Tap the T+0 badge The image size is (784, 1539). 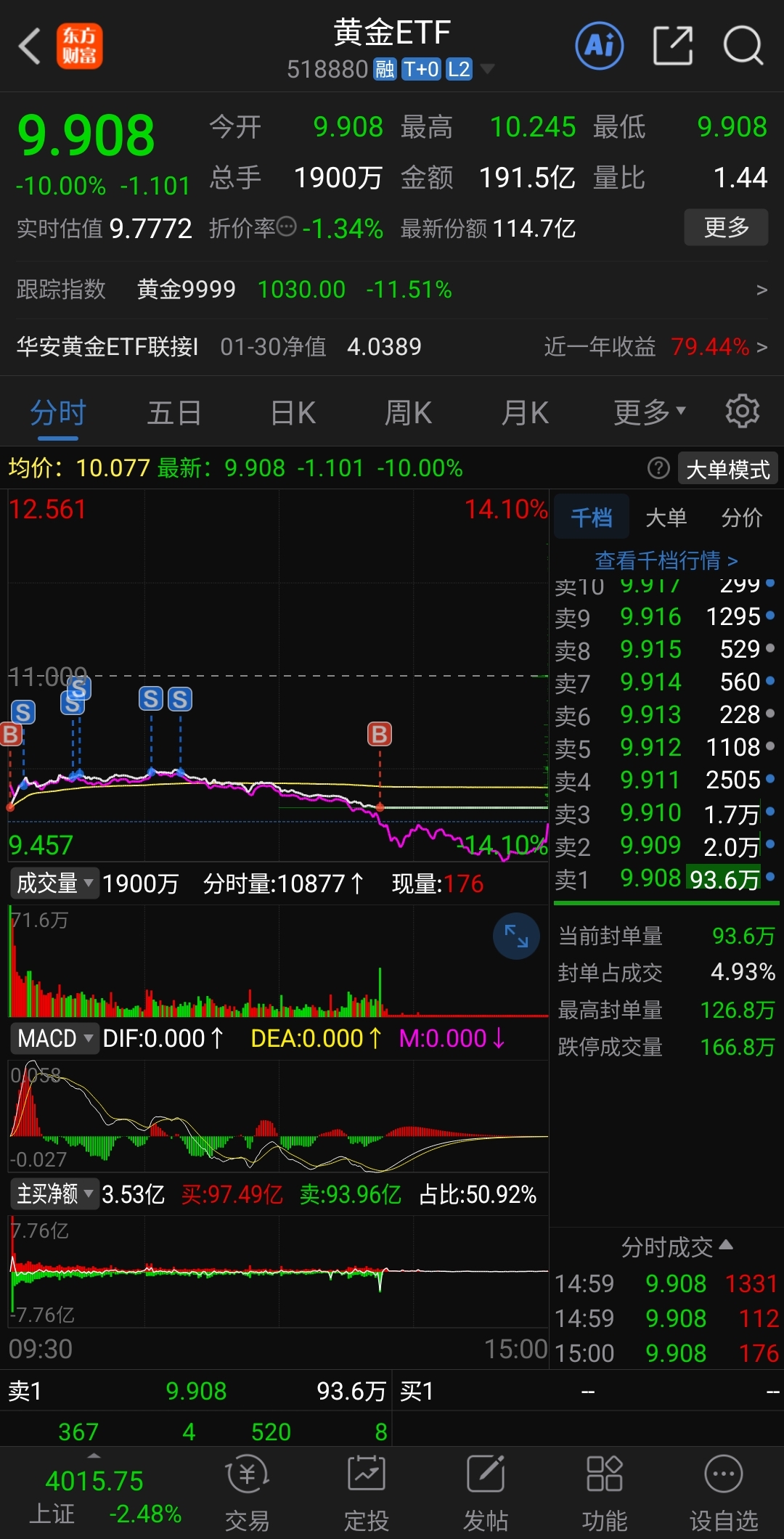[x=421, y=69]
